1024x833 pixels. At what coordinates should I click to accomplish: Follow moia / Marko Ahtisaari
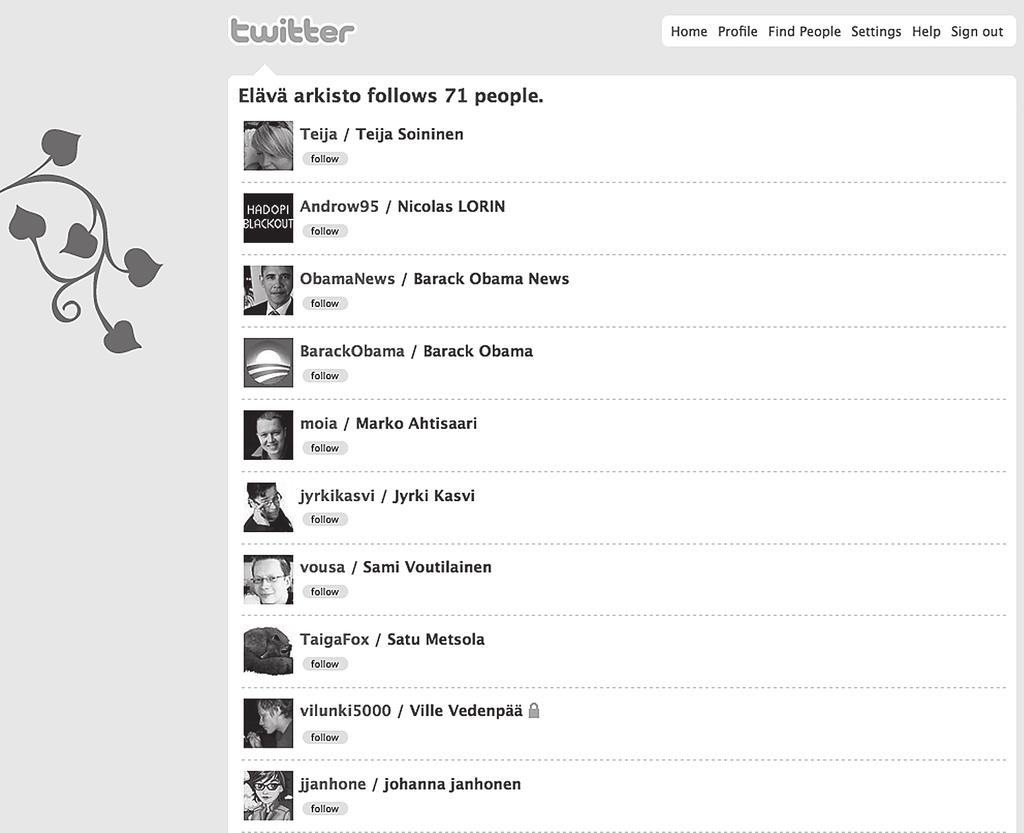[x=325, y=448]
